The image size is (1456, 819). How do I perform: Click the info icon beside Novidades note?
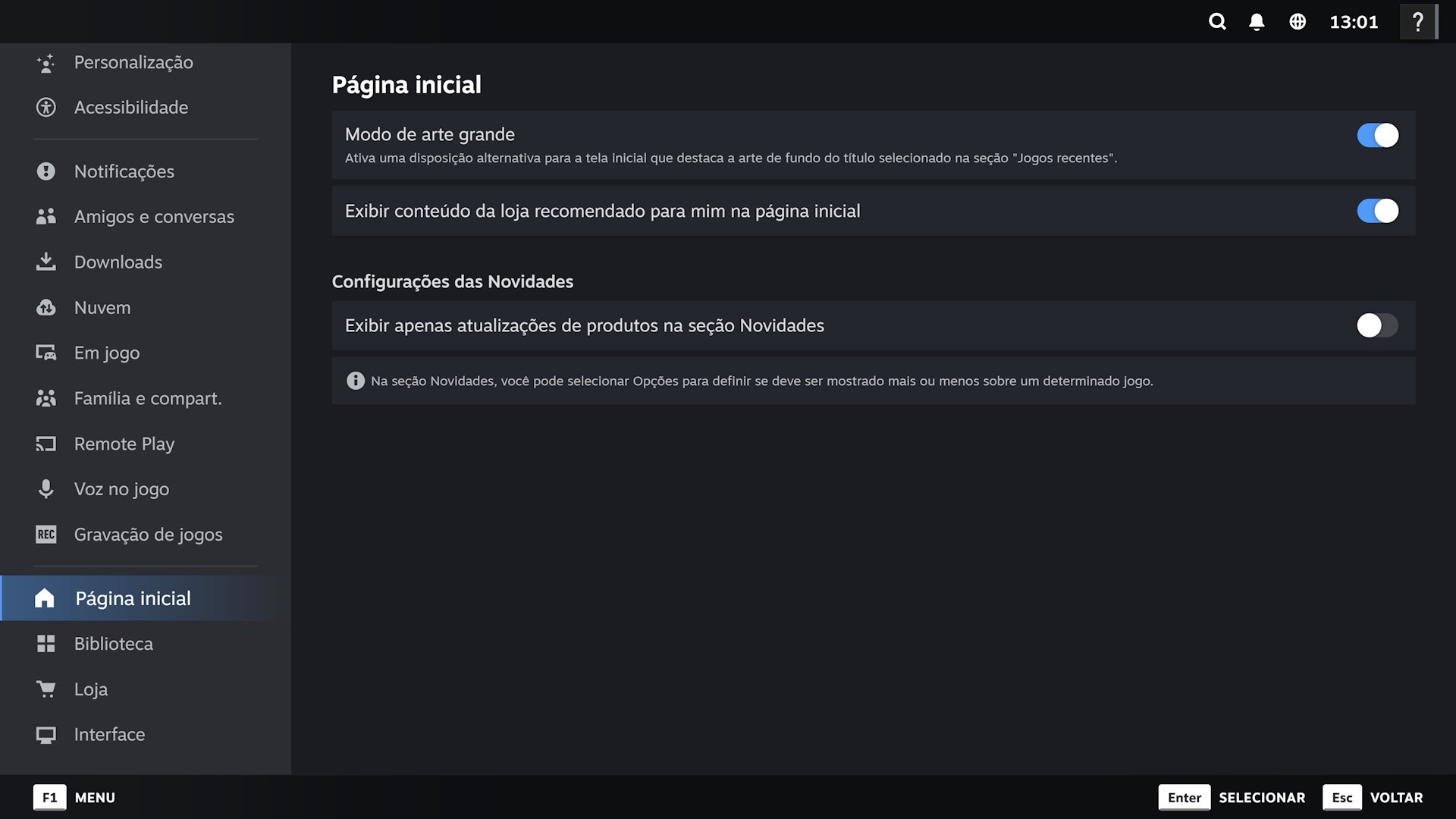click(x=355, y=381)
